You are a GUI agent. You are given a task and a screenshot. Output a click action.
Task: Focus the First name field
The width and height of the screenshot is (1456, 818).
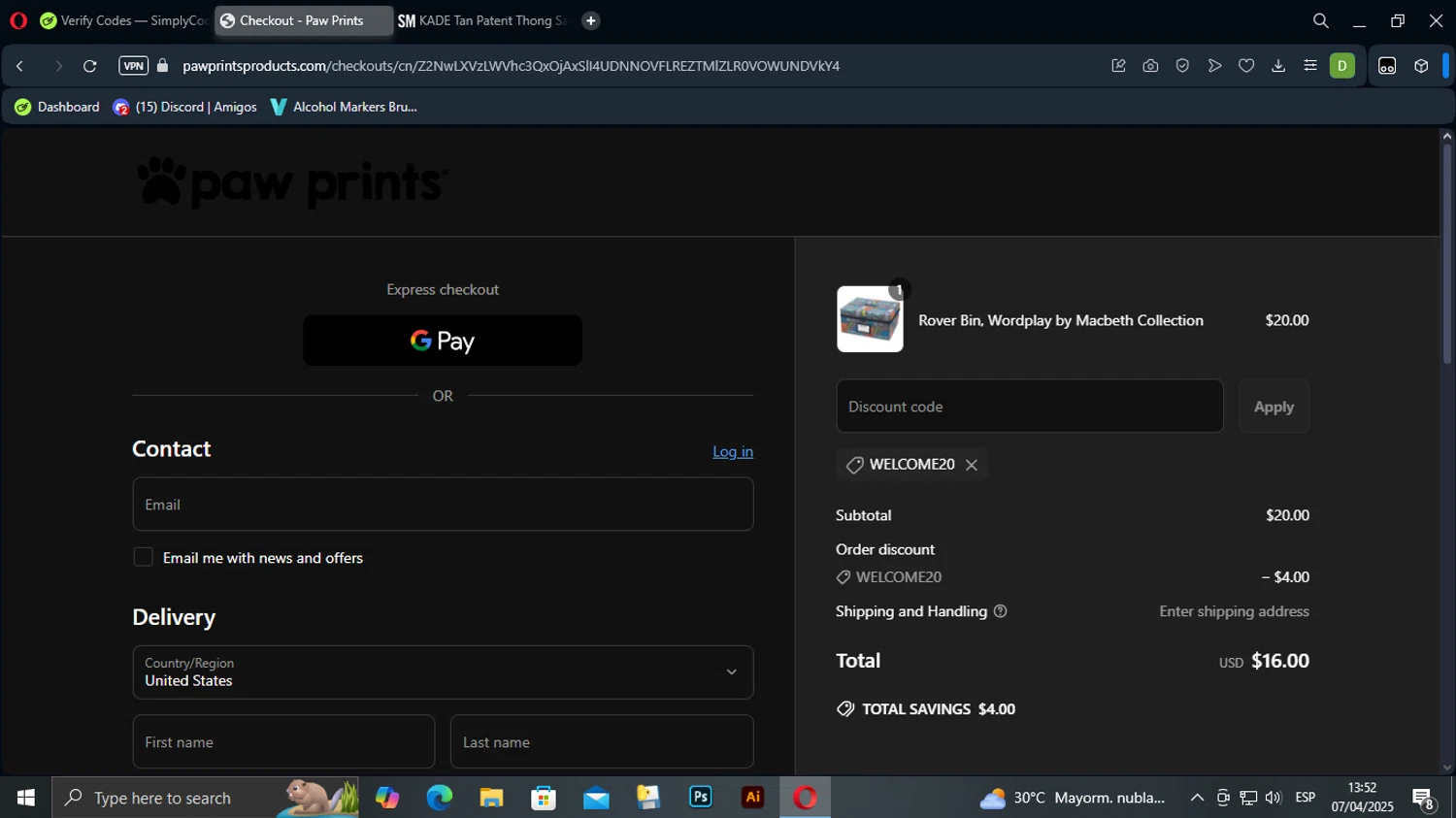point(283,742)
